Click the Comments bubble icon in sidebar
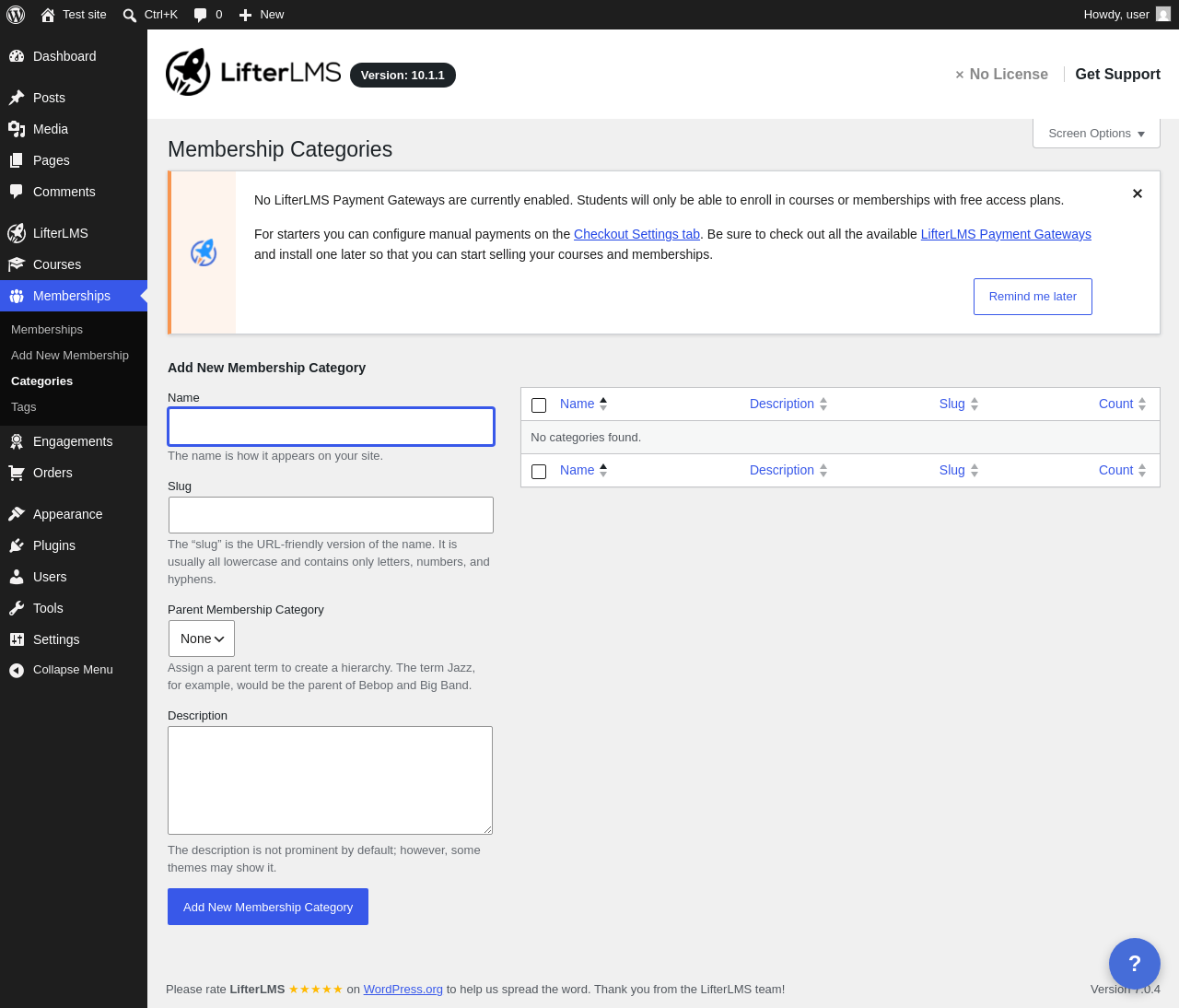This screenshot has width=1179, height=1008. point(17,192)
